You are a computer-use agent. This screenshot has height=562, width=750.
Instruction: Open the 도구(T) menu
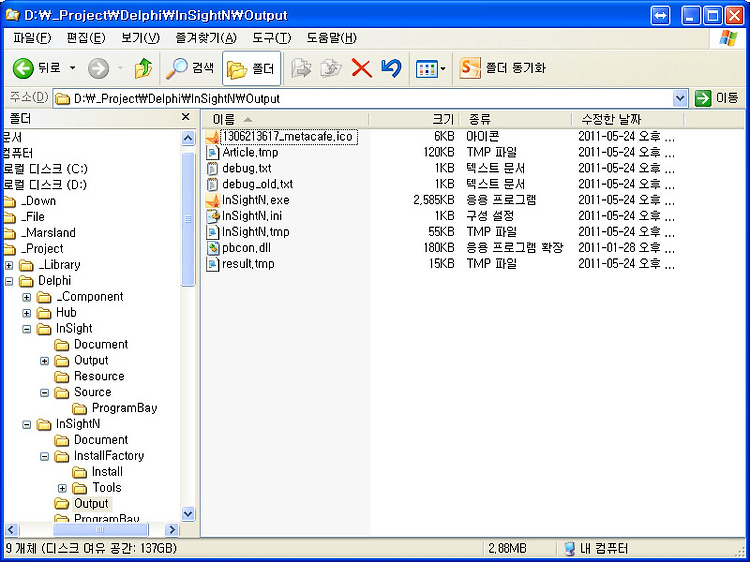(x=272, y=38)
